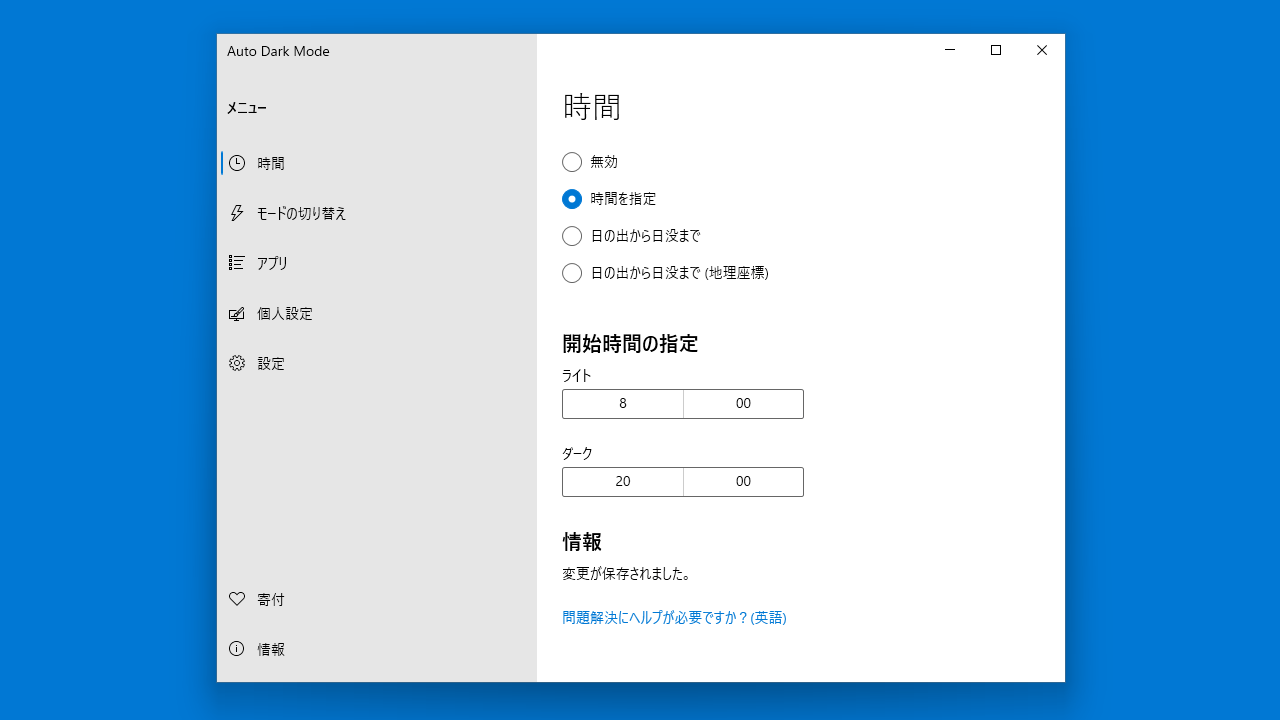Click the heart icon beside 寄付

point(237,599)
